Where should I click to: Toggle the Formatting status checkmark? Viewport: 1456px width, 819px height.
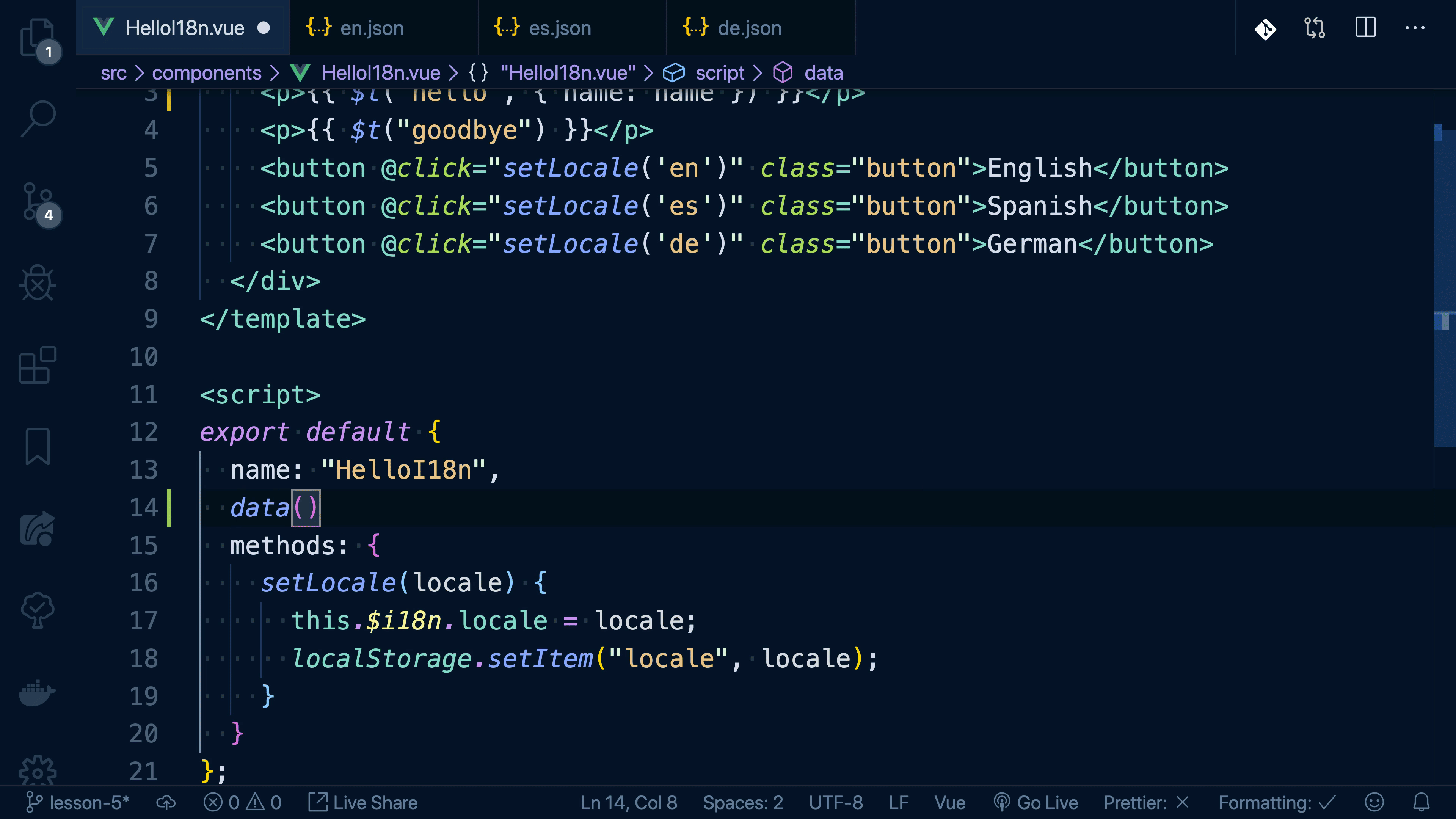point(1277,803)
